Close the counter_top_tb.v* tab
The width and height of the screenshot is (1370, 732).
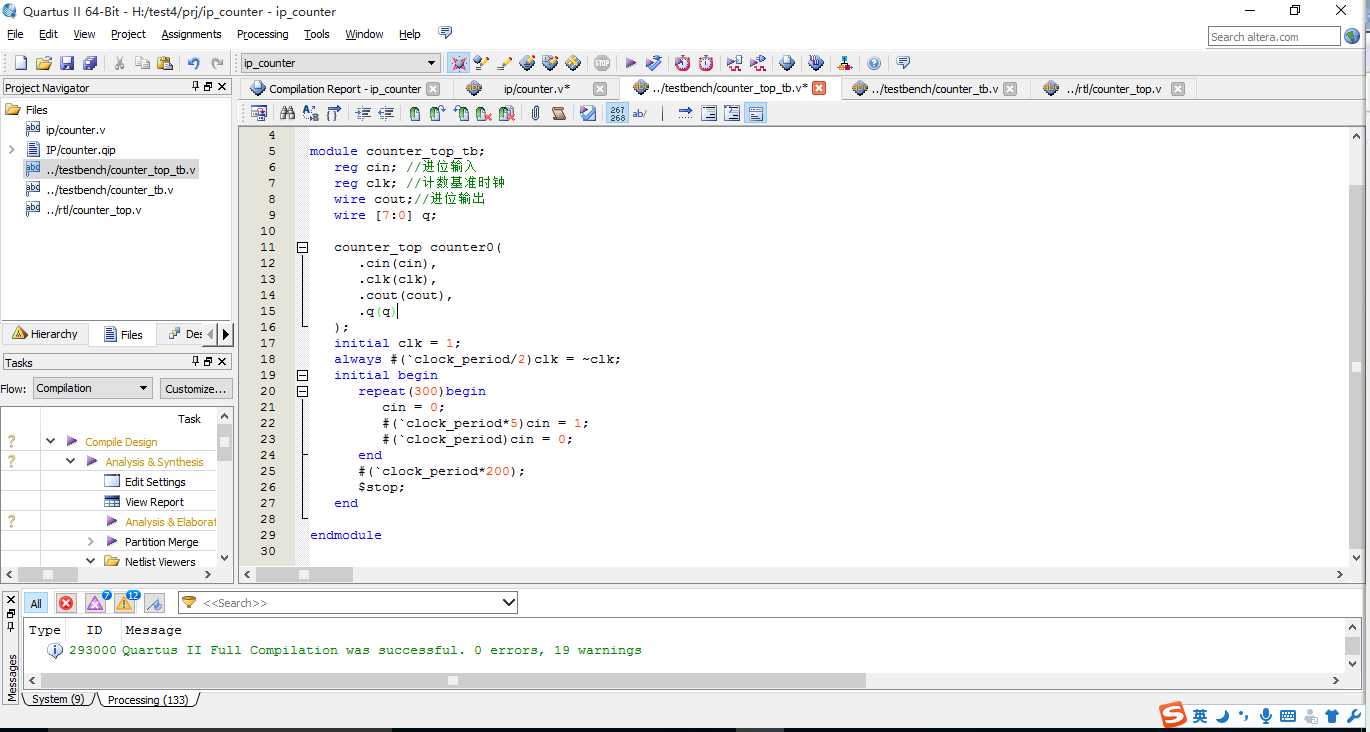click(x=819, y=87)
